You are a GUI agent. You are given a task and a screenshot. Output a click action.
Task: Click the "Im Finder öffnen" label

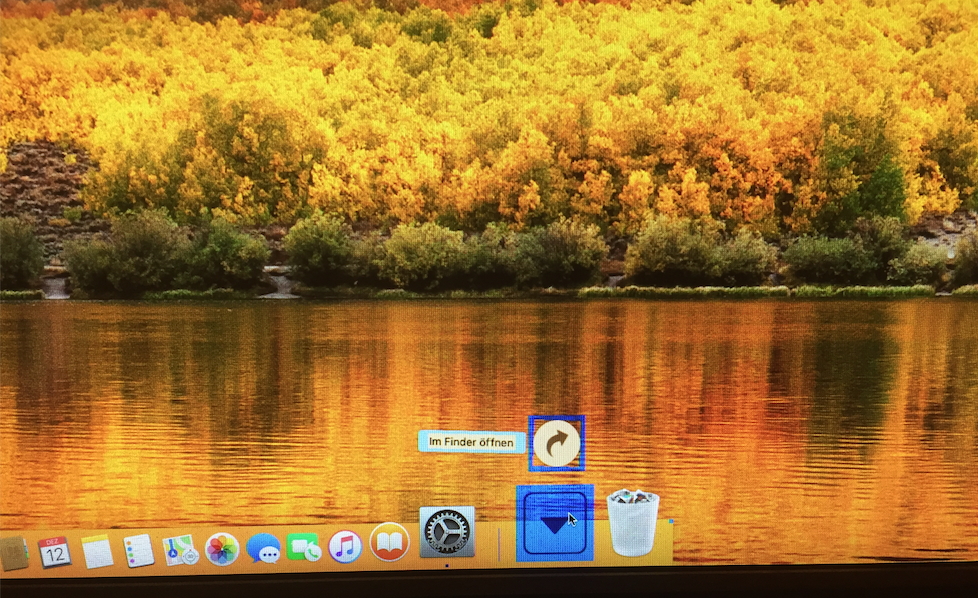click(472, 442)
